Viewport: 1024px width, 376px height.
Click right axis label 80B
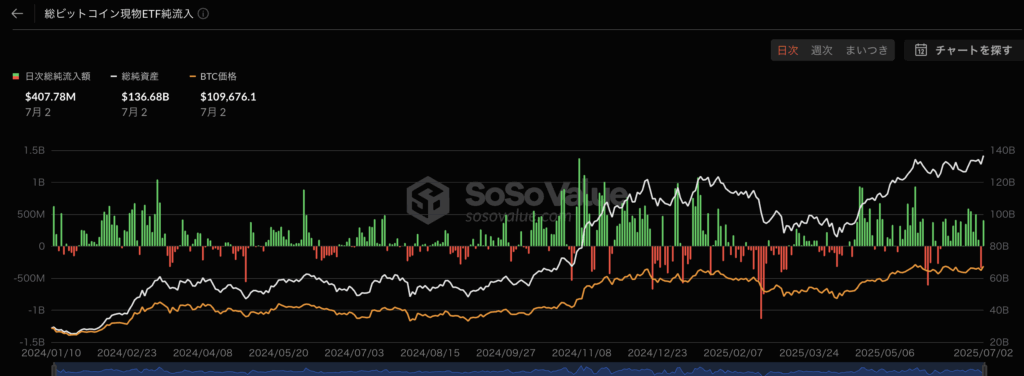pos(999,246)
